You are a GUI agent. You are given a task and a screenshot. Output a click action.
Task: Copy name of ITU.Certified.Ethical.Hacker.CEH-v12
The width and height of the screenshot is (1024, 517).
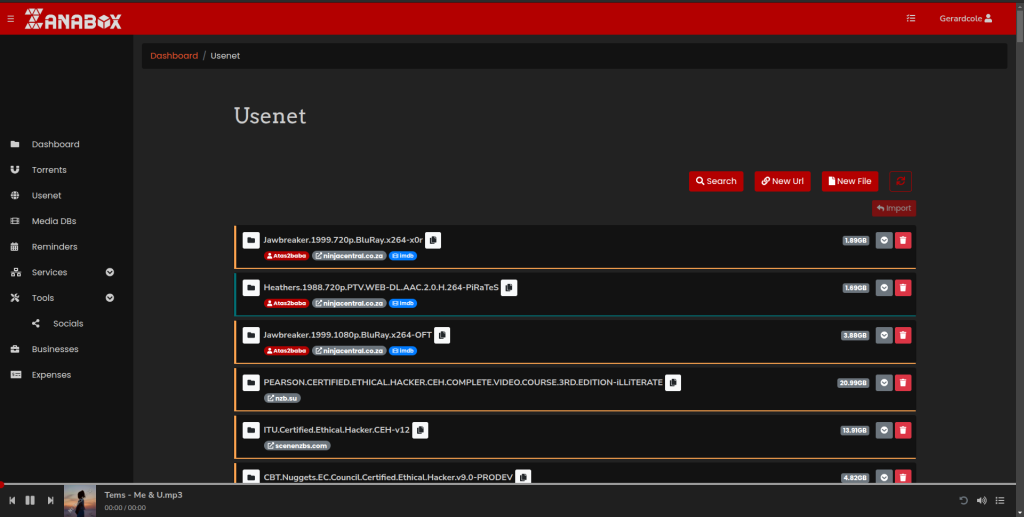pos(420,430)
